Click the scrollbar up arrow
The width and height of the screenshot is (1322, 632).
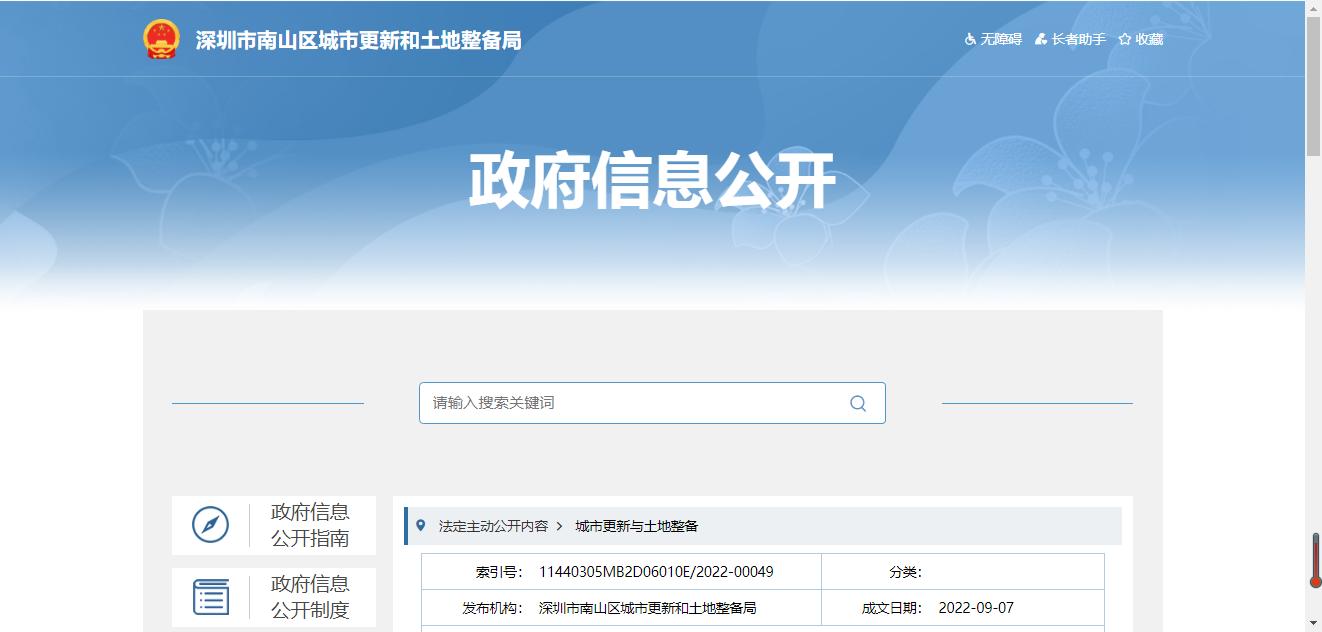click(x=1313, y=8)
